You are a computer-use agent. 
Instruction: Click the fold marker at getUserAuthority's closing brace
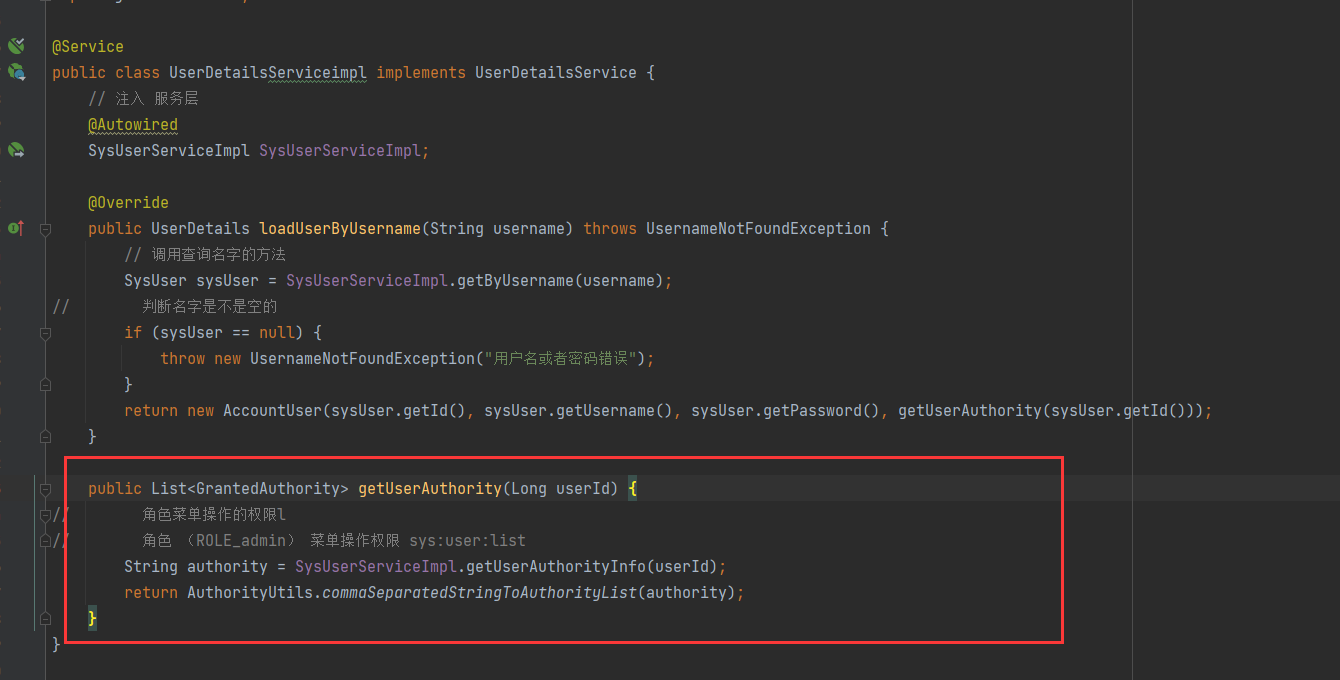pyautogui.click(x=45, y=619)
